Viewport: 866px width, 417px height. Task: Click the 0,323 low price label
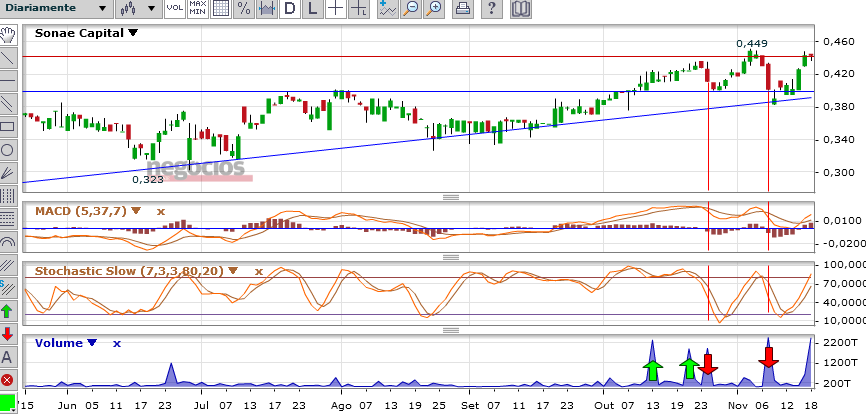coord(148,179)
